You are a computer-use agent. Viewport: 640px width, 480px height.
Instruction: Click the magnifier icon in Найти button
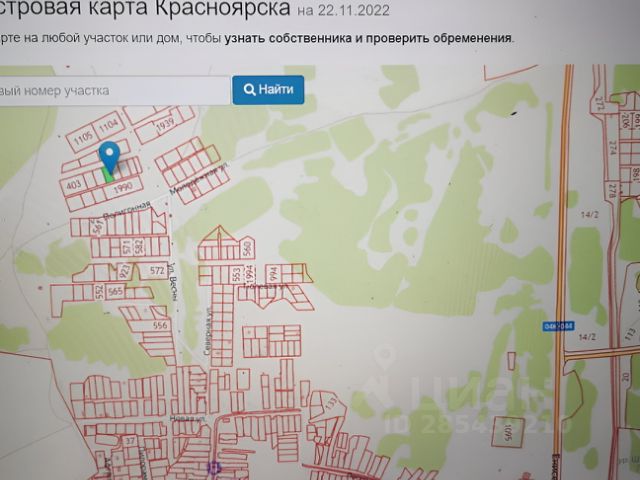tap(249, 90)
